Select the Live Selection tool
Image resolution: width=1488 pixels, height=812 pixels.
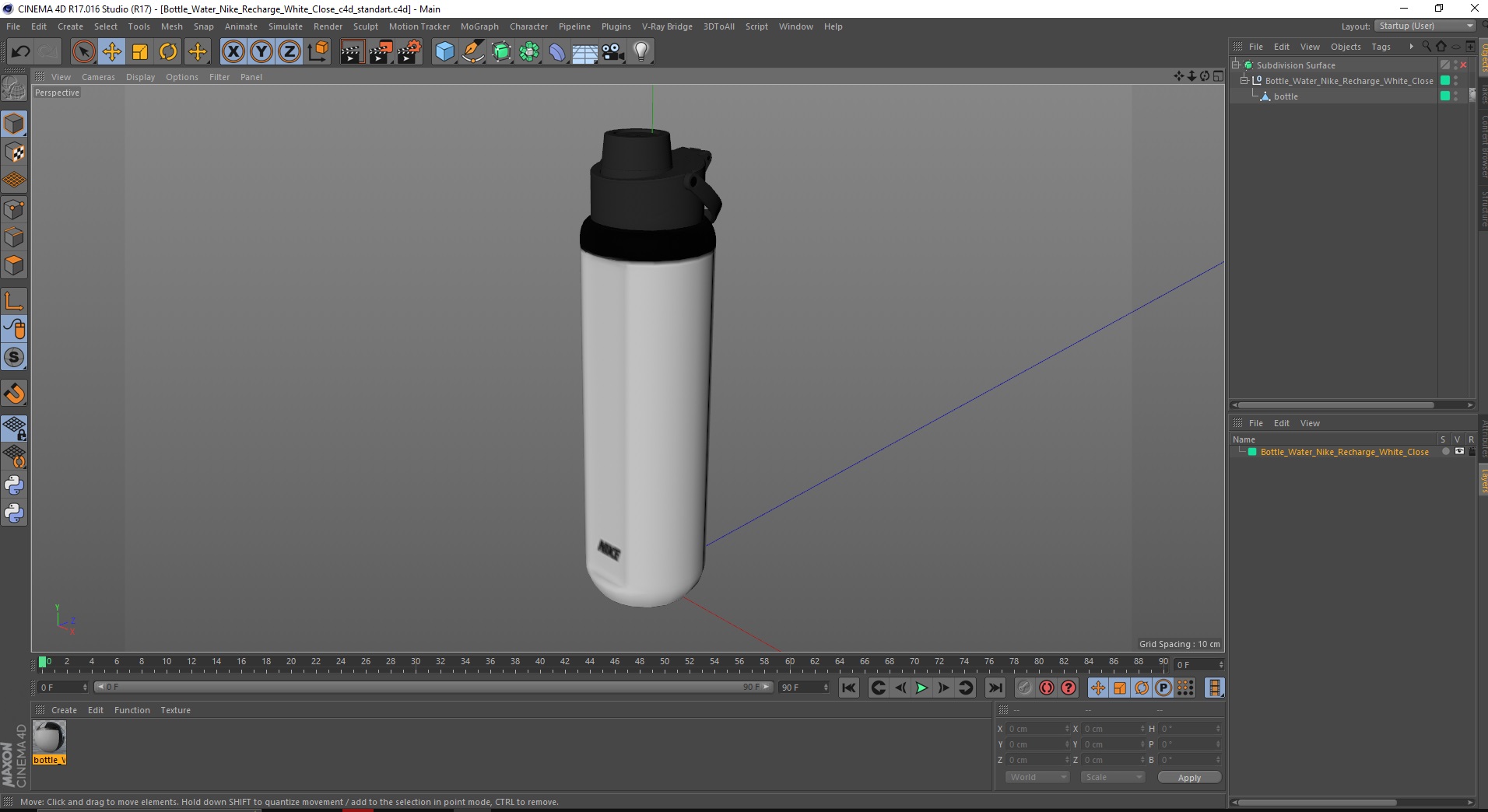pos(83,52)
